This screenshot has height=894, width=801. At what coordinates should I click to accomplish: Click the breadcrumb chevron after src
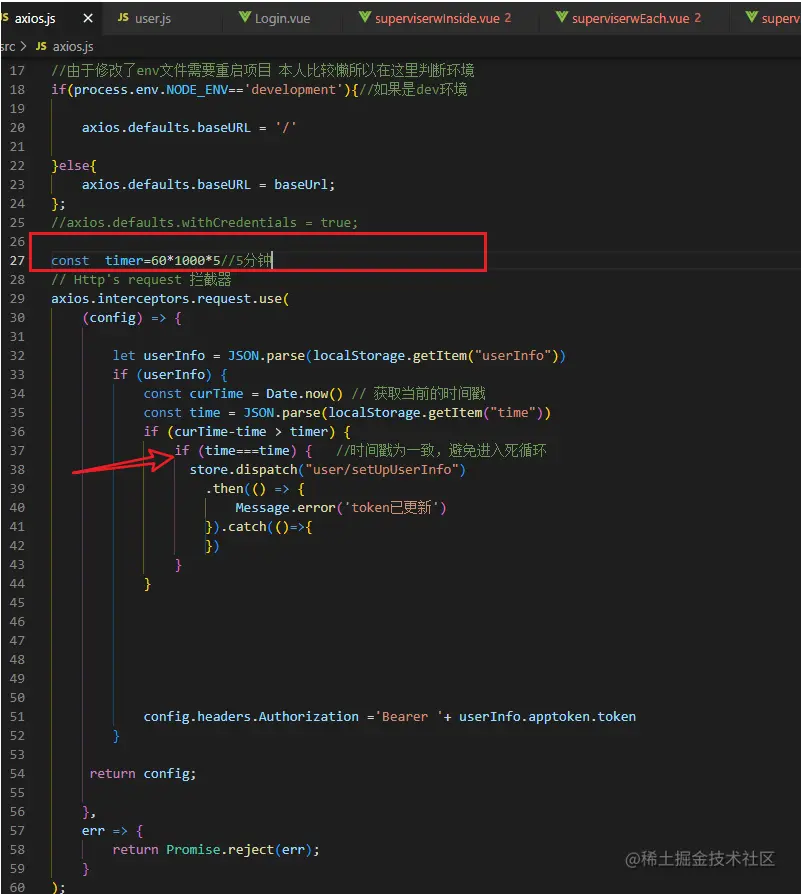coord(23,46)
